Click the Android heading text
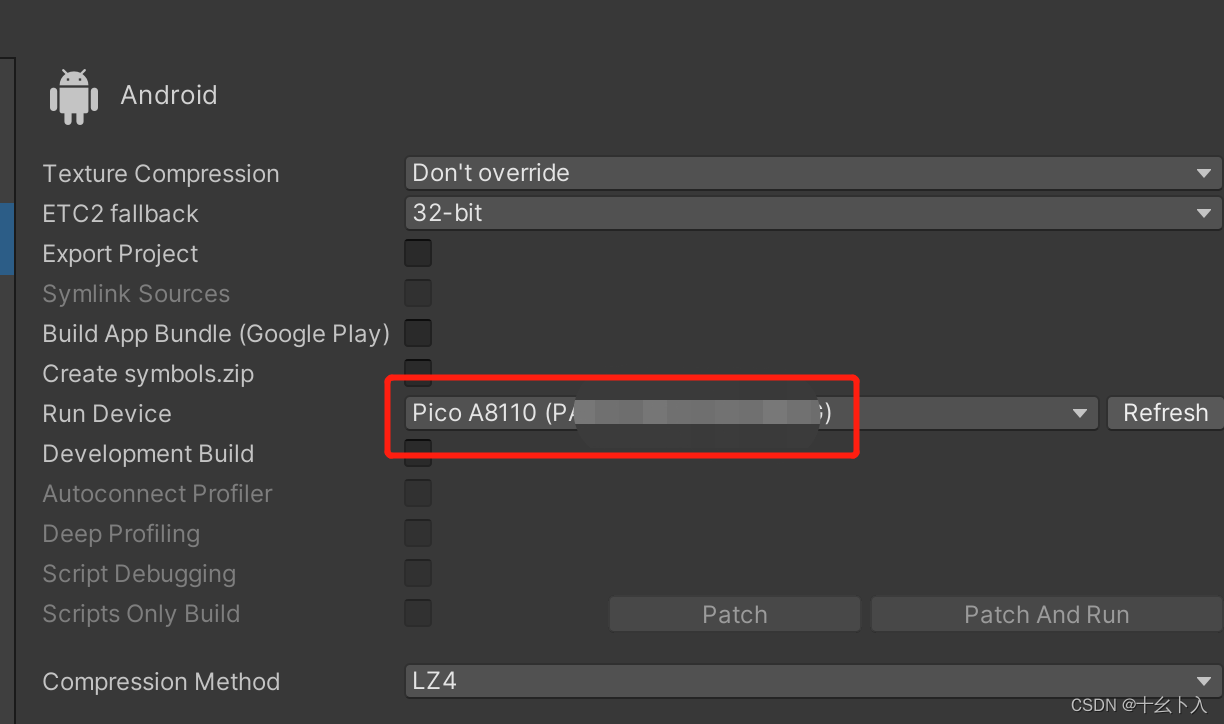The image size is (1224, 724). tap(169, 95)
